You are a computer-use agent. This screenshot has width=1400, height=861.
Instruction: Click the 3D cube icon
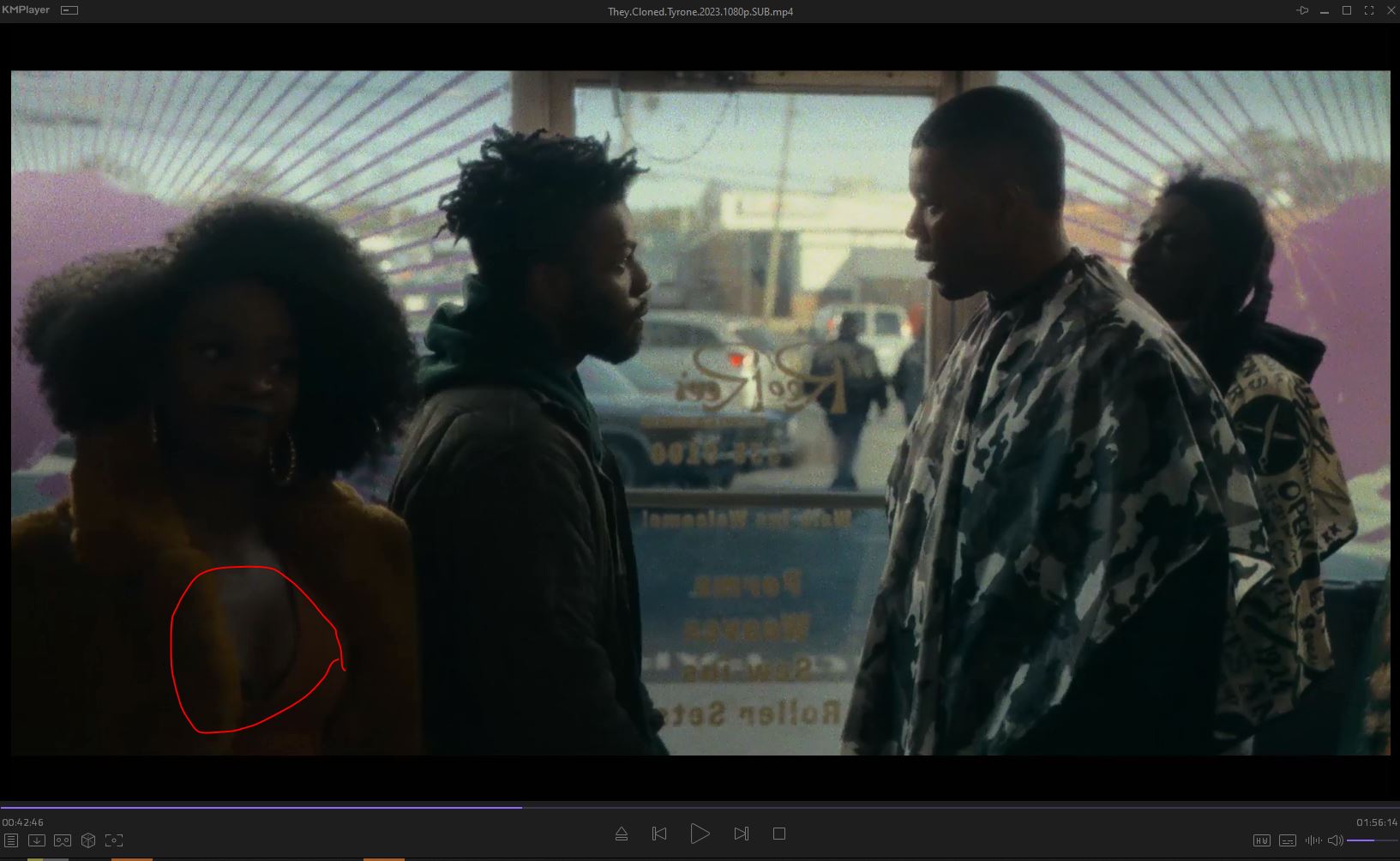(x=87, y=840)
